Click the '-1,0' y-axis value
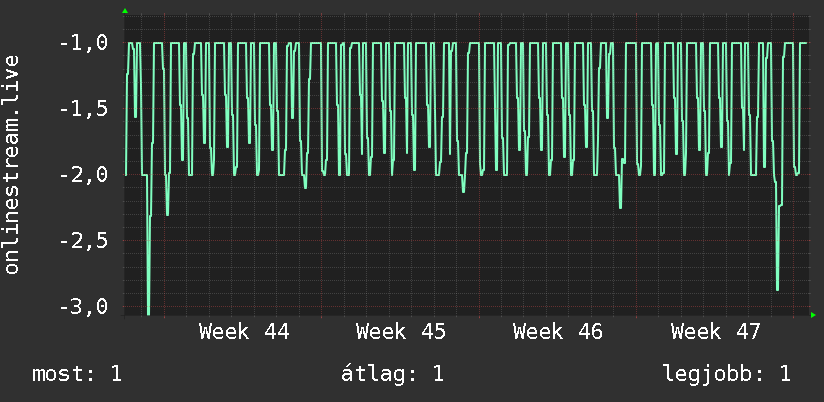This screenshot has width=824, height=402. (85, 43)
